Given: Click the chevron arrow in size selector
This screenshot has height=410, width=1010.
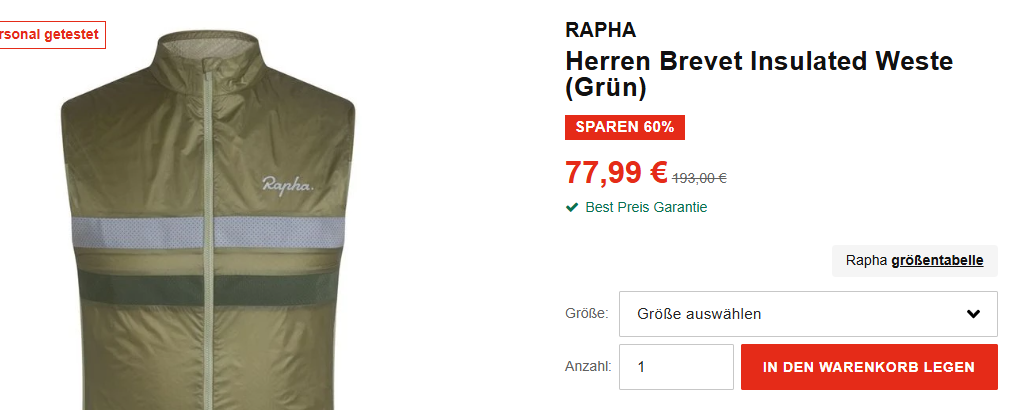Looking at the screenshot, I should (973, 314).
